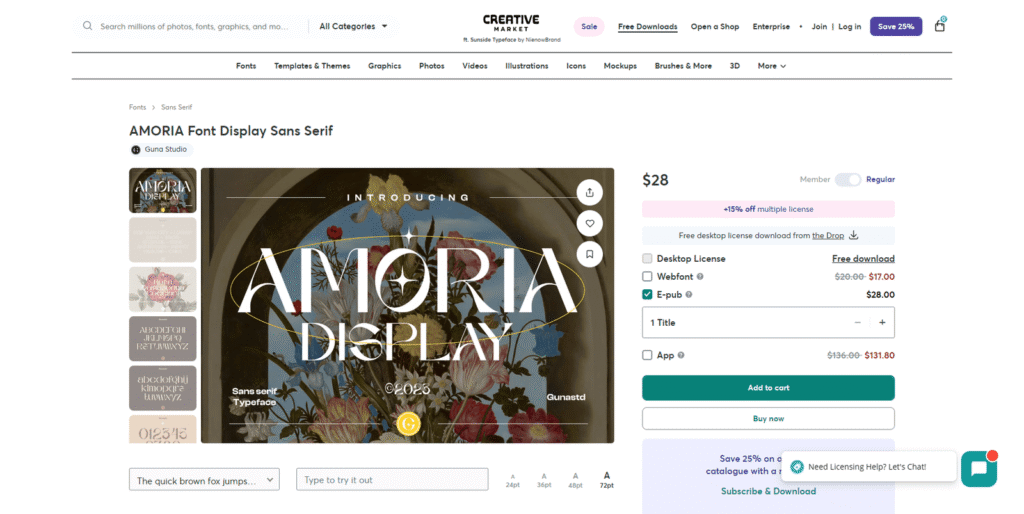Click the +15% off multiple license banner

click(x=768, y=209)
